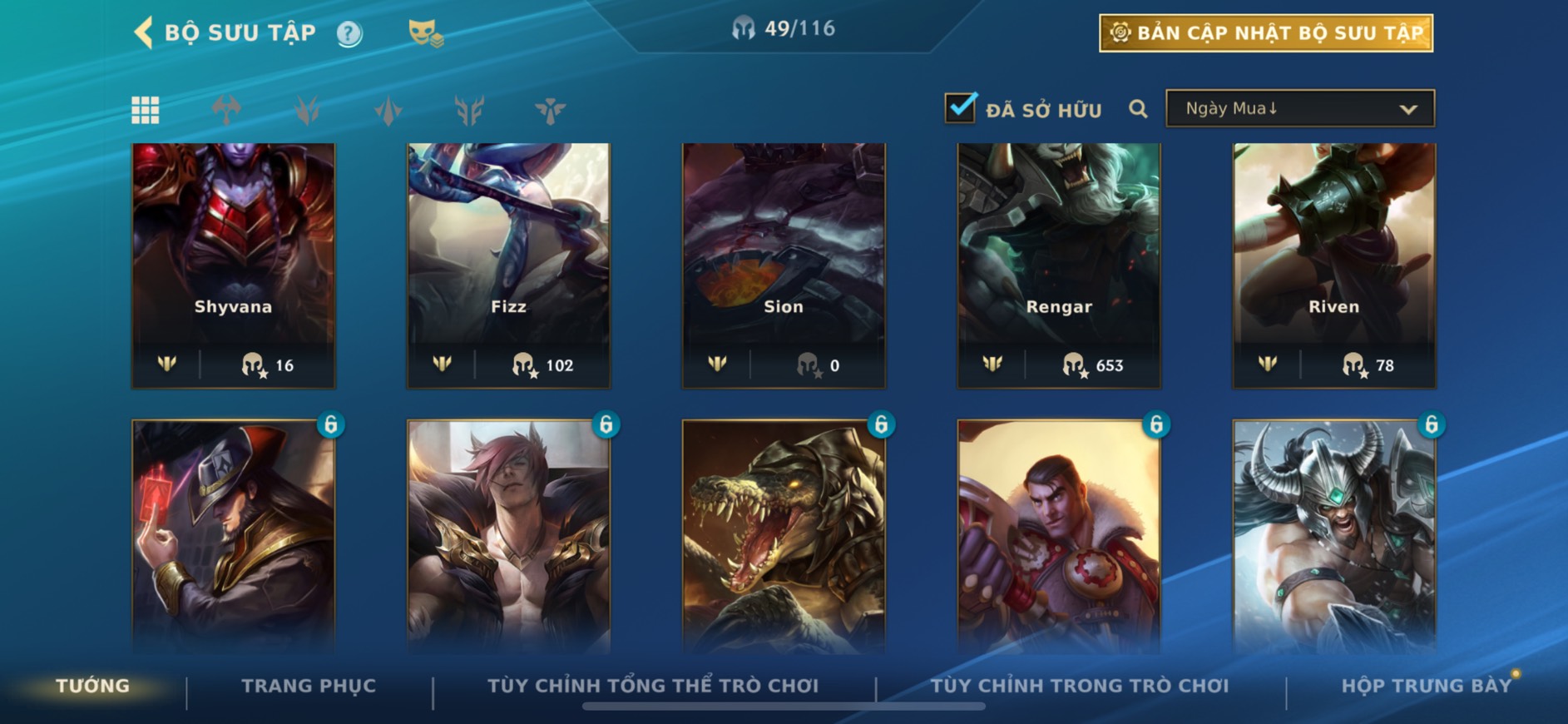Switch to the Tùy Chỉnh Trong Trò Chơi tab
This screenshot has width=1568, height=724.
point(1080,686)
